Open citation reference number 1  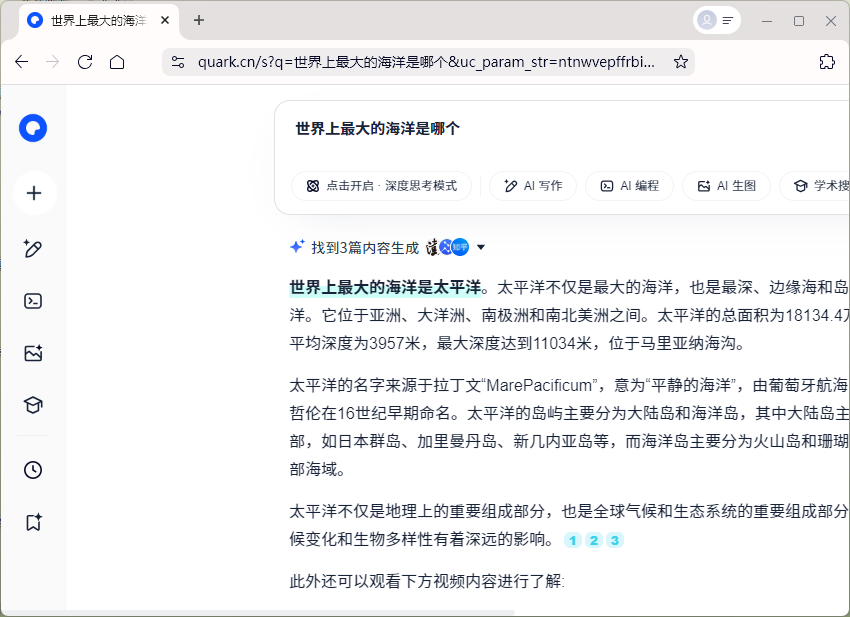tap(572, 541)
